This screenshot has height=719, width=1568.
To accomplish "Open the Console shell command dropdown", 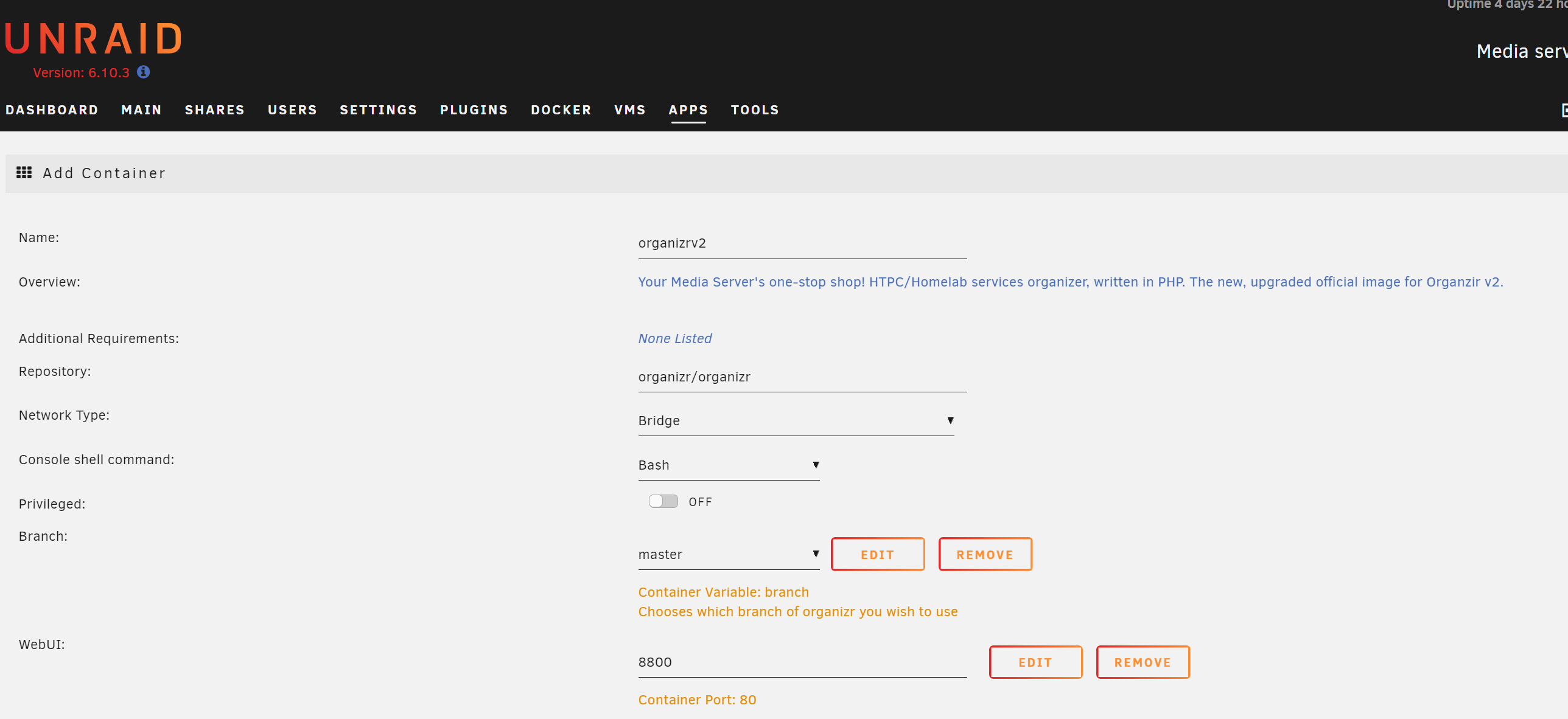I will (x=729, y=465).
